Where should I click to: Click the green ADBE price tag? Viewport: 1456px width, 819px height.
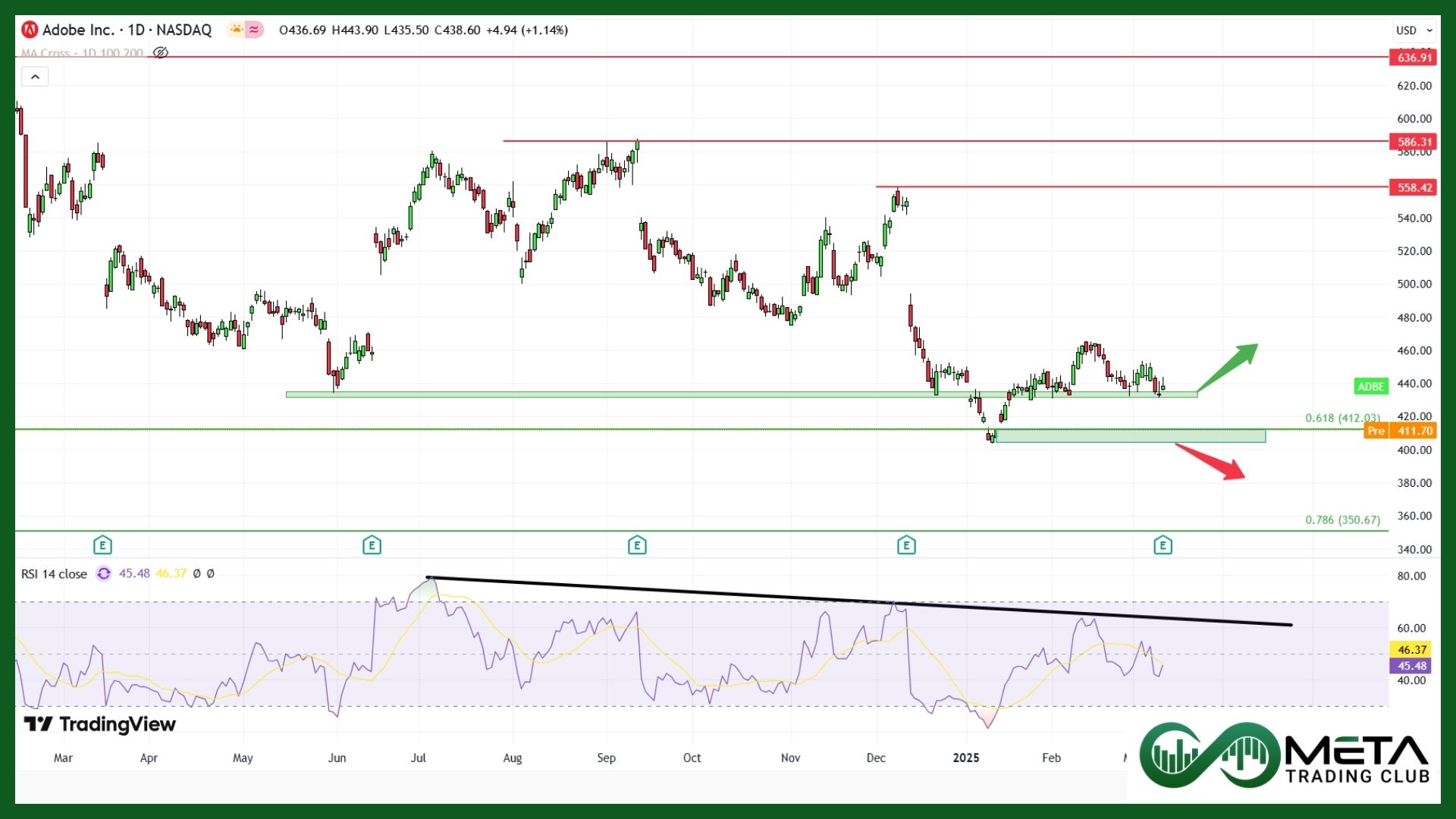click(1371, 387)
